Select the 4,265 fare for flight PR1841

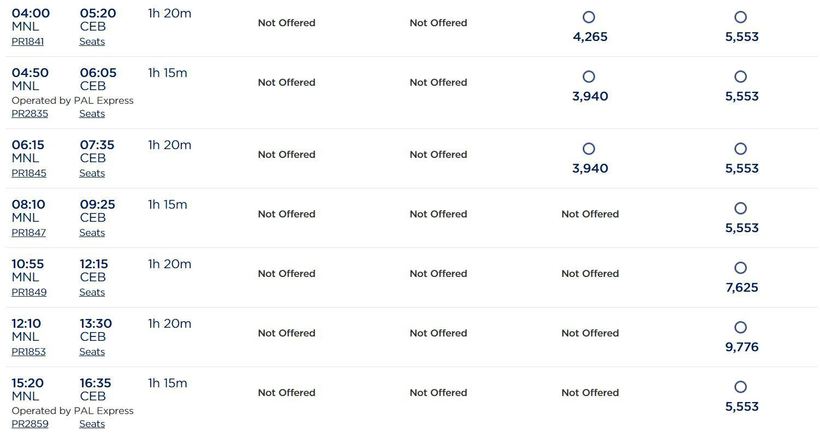tap(588, 17)
